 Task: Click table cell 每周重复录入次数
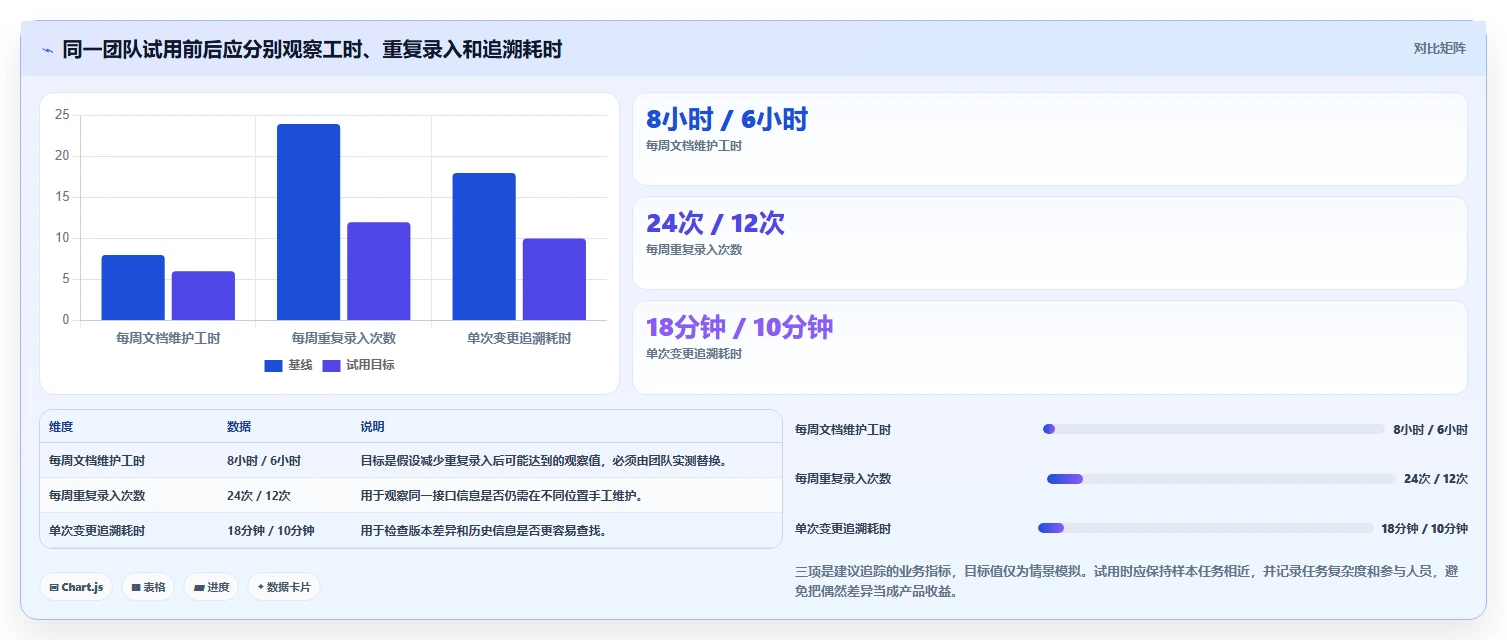(97, 496)
